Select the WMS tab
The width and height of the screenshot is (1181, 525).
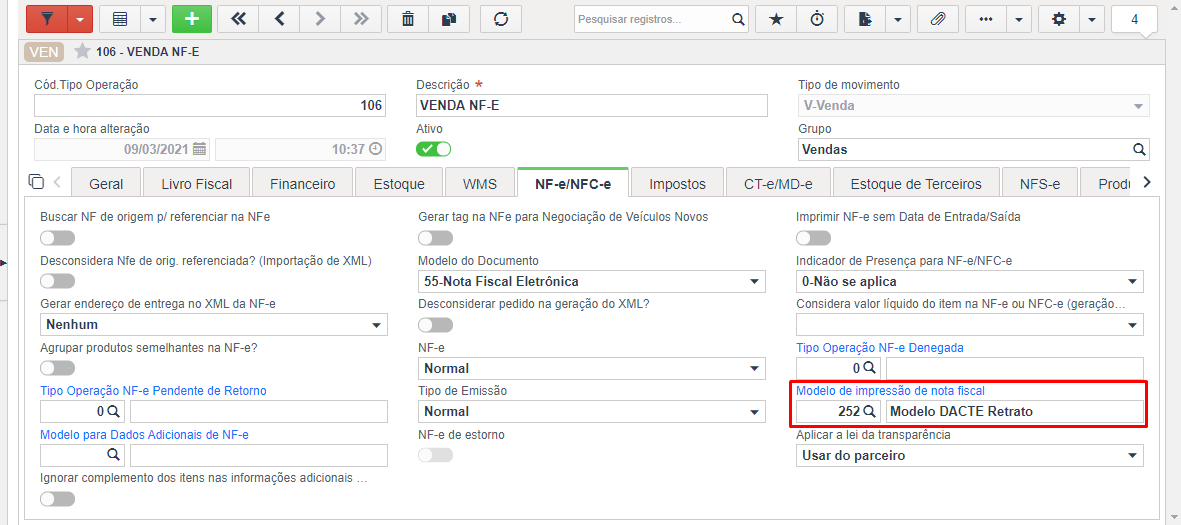pyautogui.click(x=480, y=184)
